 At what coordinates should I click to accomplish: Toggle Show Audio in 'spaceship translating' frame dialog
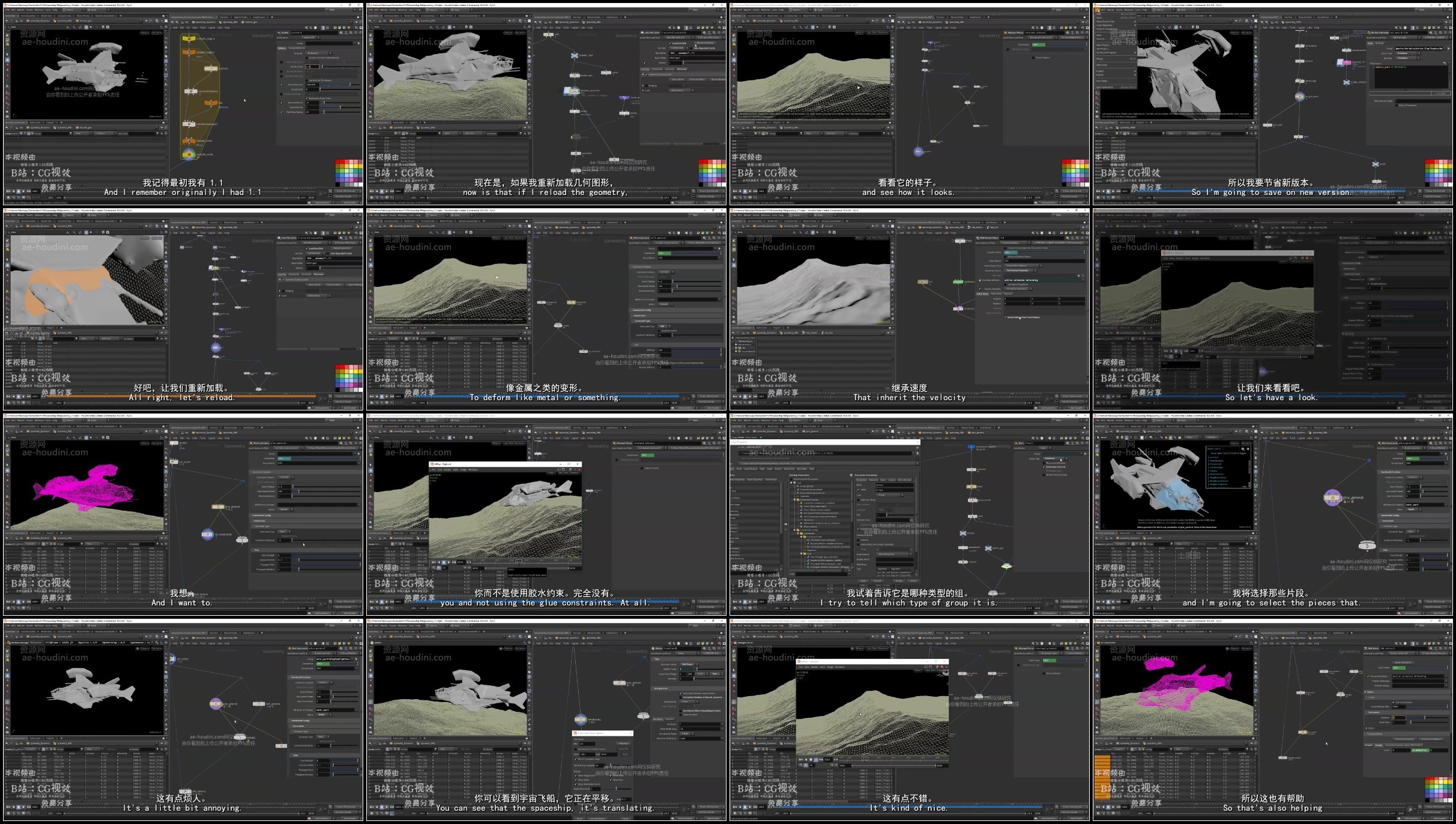575,780
